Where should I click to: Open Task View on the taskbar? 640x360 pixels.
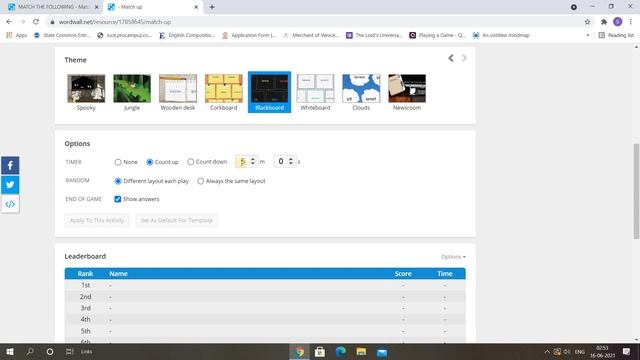[69, 351]
